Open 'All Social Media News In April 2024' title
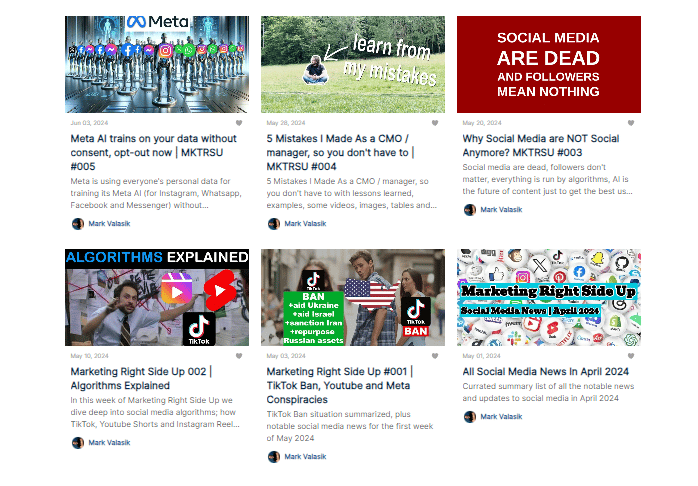The width and height of the screenshot is (698, 486). tap(546, 372)
